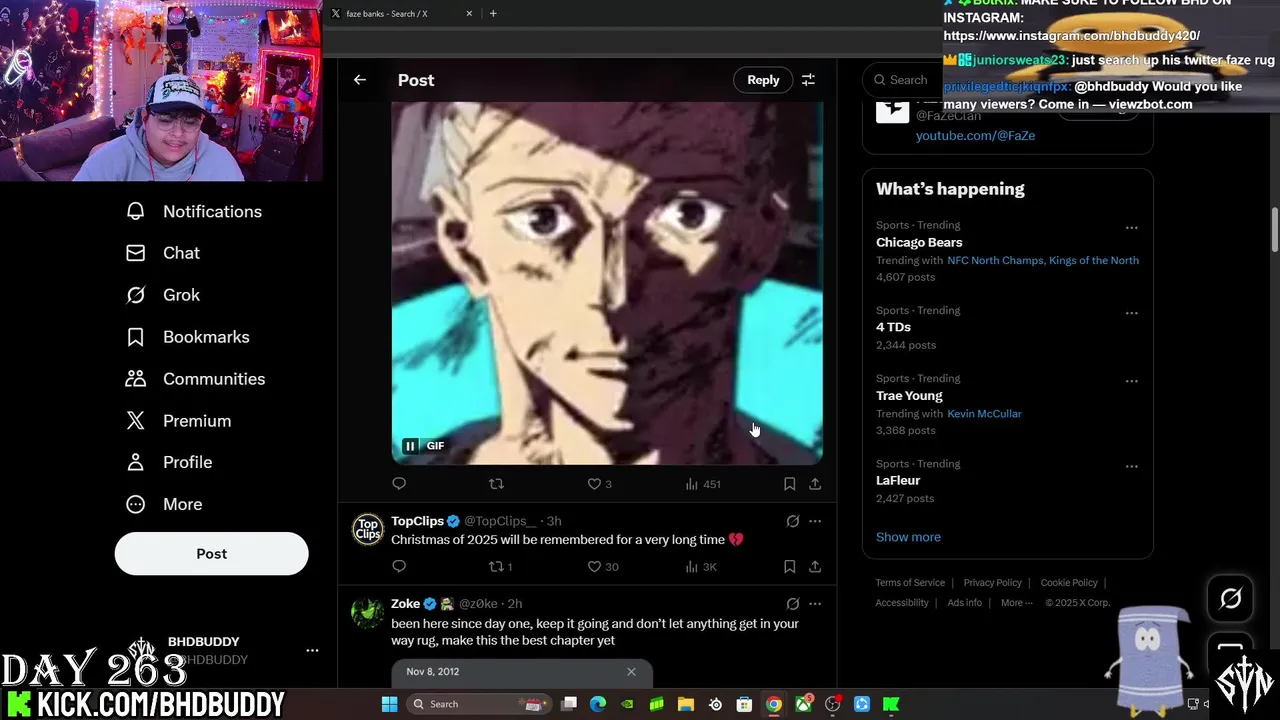The image size is (1280, 720).
Task: Open a new browser tab
Action: (493, 14)
